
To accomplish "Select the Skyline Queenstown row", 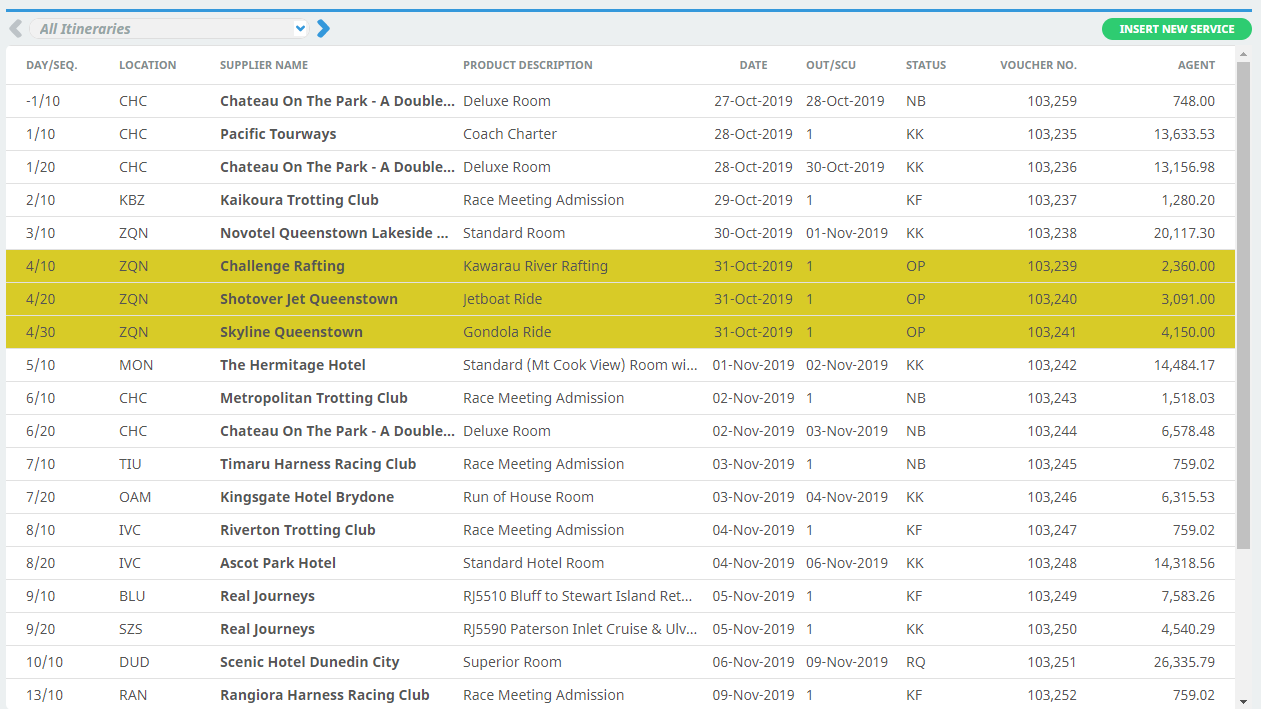I will click(x=620, y=332).
